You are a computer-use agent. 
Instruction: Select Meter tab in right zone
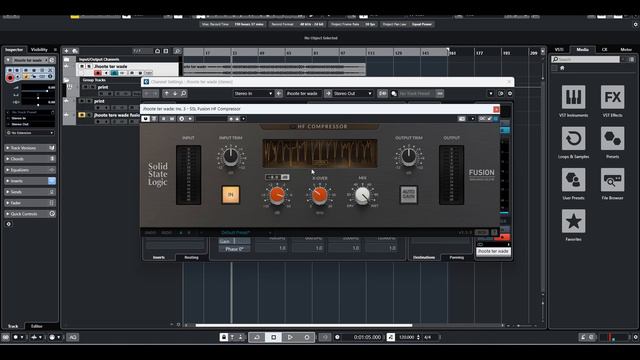pyautogui.click(x=626, y=49)
